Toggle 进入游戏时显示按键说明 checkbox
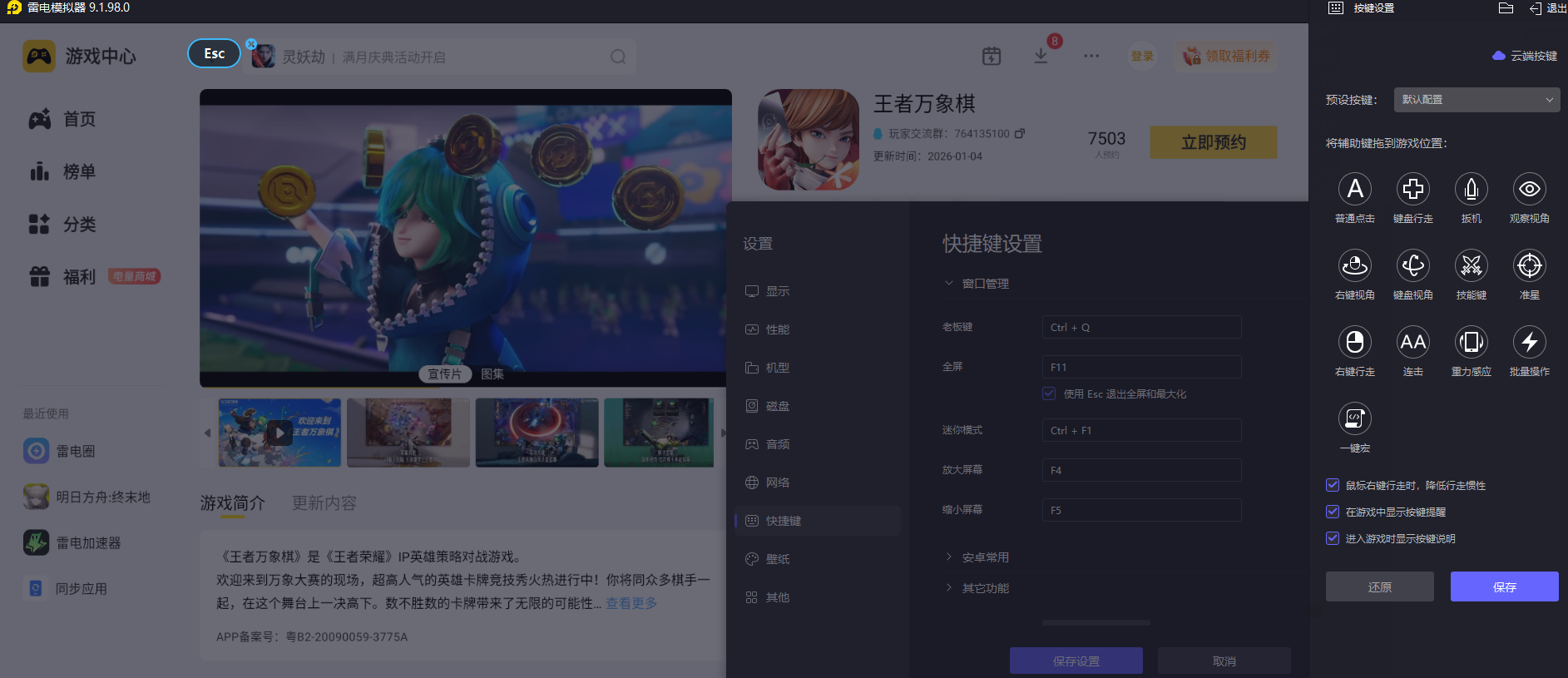 click(x=1333, y=538)
